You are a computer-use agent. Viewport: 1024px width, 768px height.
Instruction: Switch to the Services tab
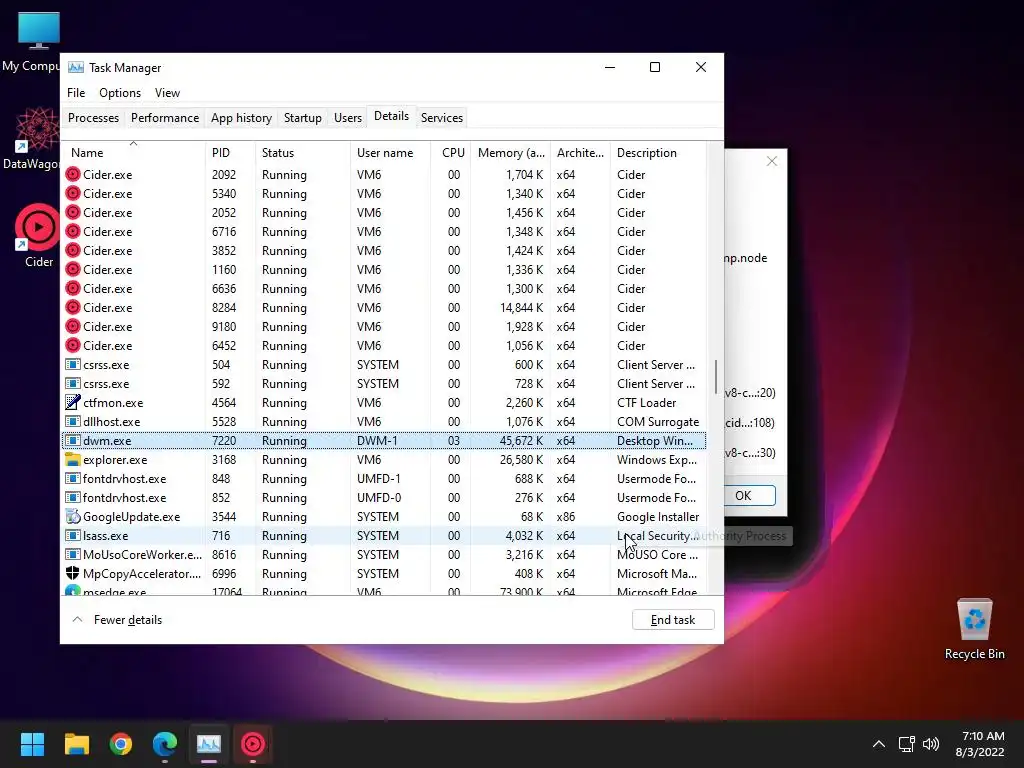[x=441, y=118]
